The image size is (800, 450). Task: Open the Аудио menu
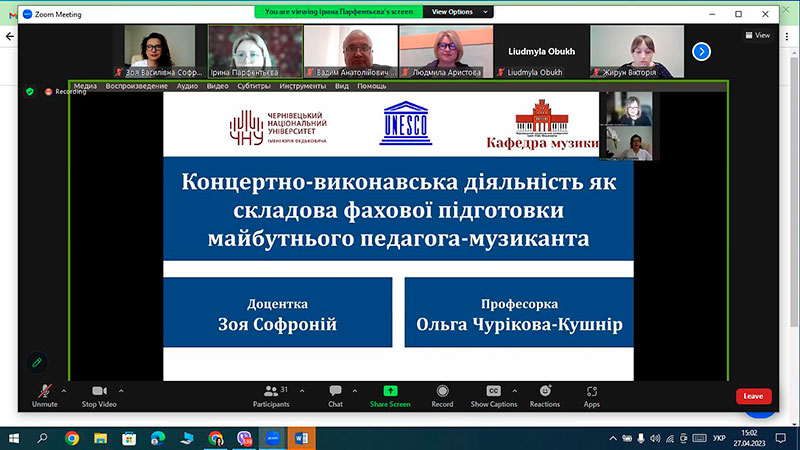(x=187, y=86)
